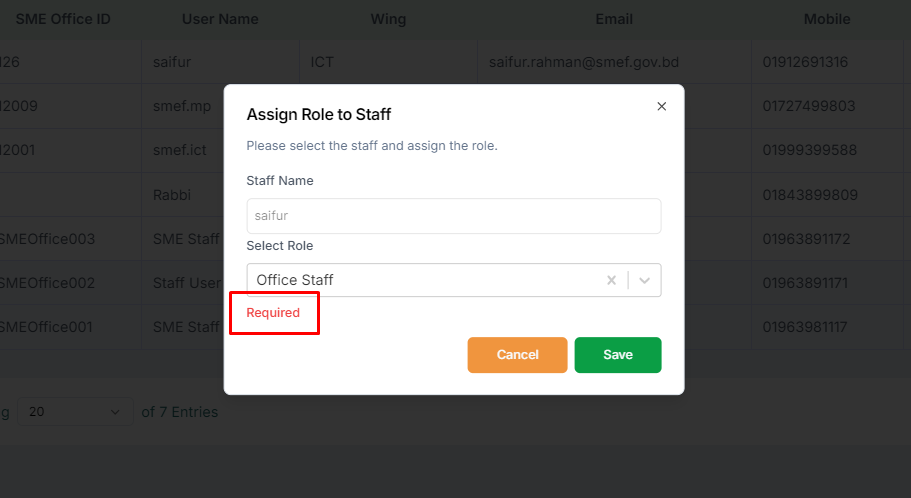Clear the selected Office Staff role

(611, 280)
